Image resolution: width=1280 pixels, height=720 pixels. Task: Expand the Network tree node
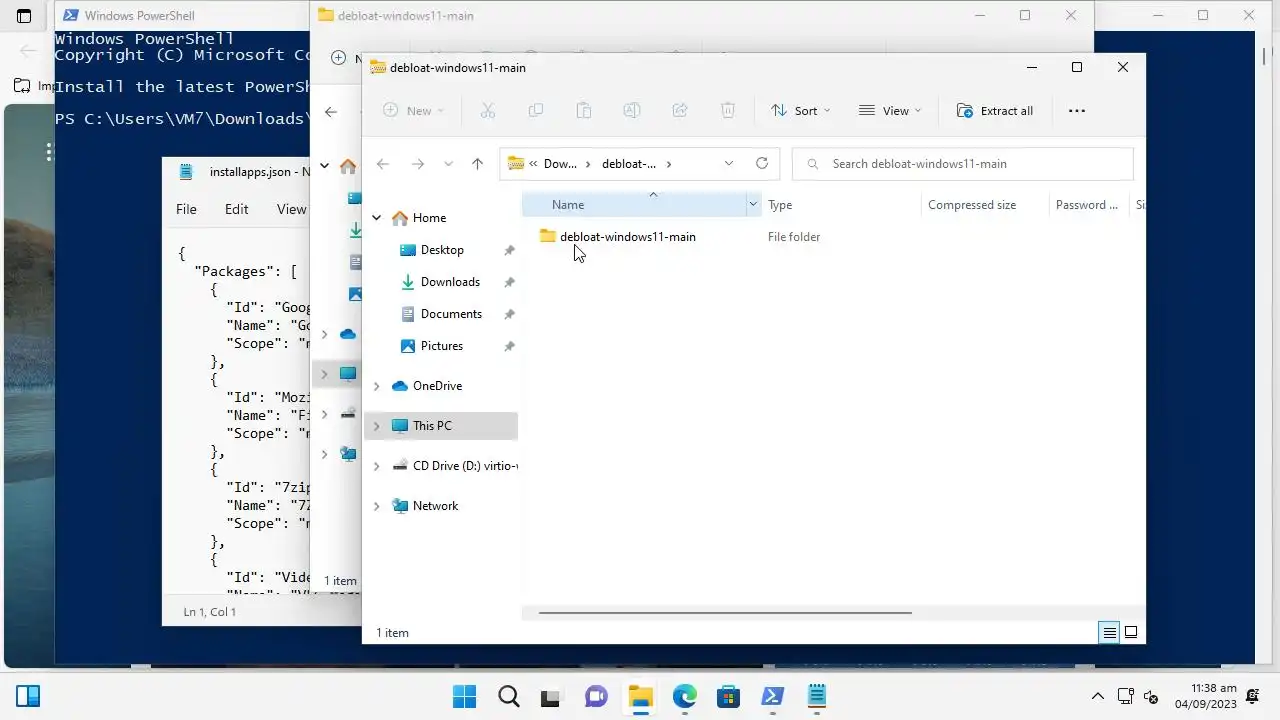tap(377, 506)
